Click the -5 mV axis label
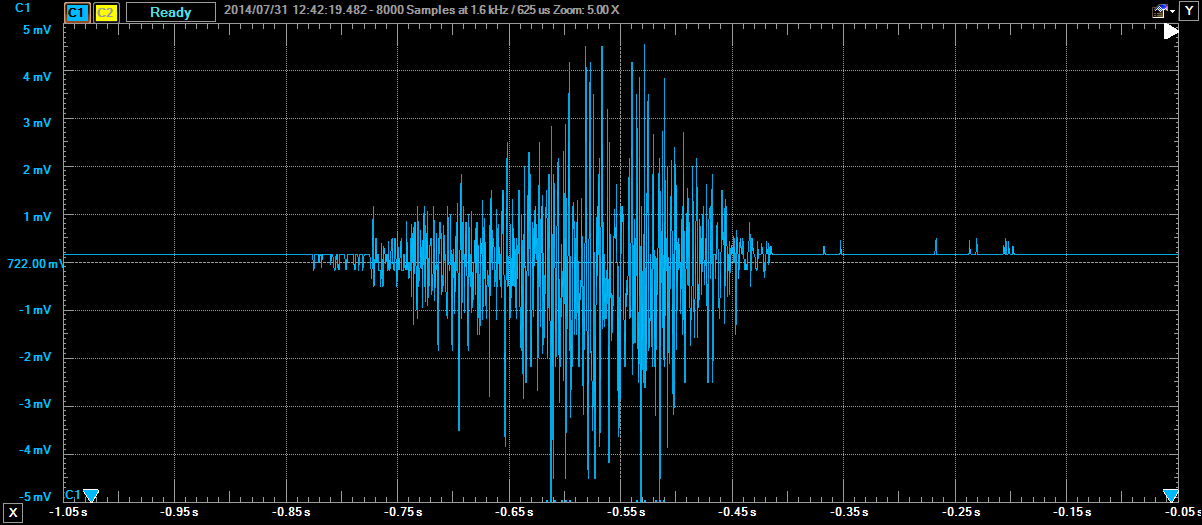This screenshot has width=1202, height=525. tap(34, 497)
